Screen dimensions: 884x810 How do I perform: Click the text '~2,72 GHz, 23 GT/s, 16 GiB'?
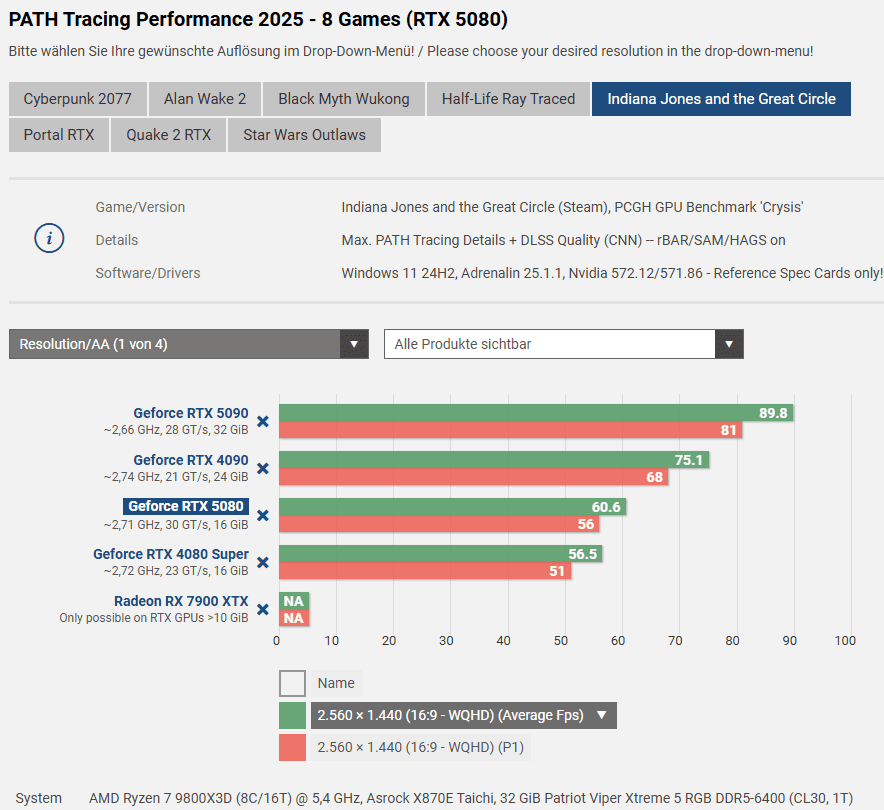pos(176,571)
